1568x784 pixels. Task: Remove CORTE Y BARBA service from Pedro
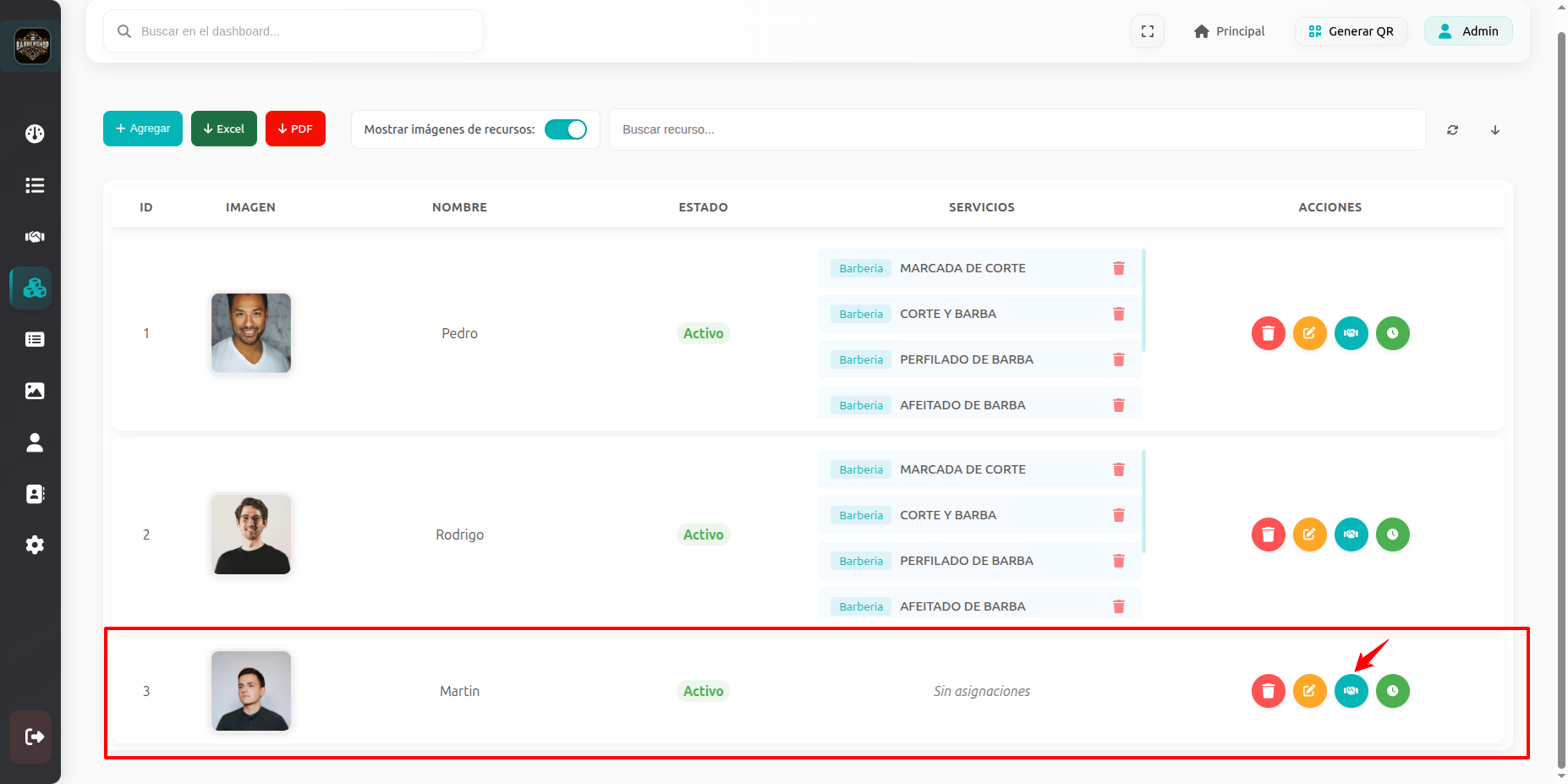point(1118,314)
